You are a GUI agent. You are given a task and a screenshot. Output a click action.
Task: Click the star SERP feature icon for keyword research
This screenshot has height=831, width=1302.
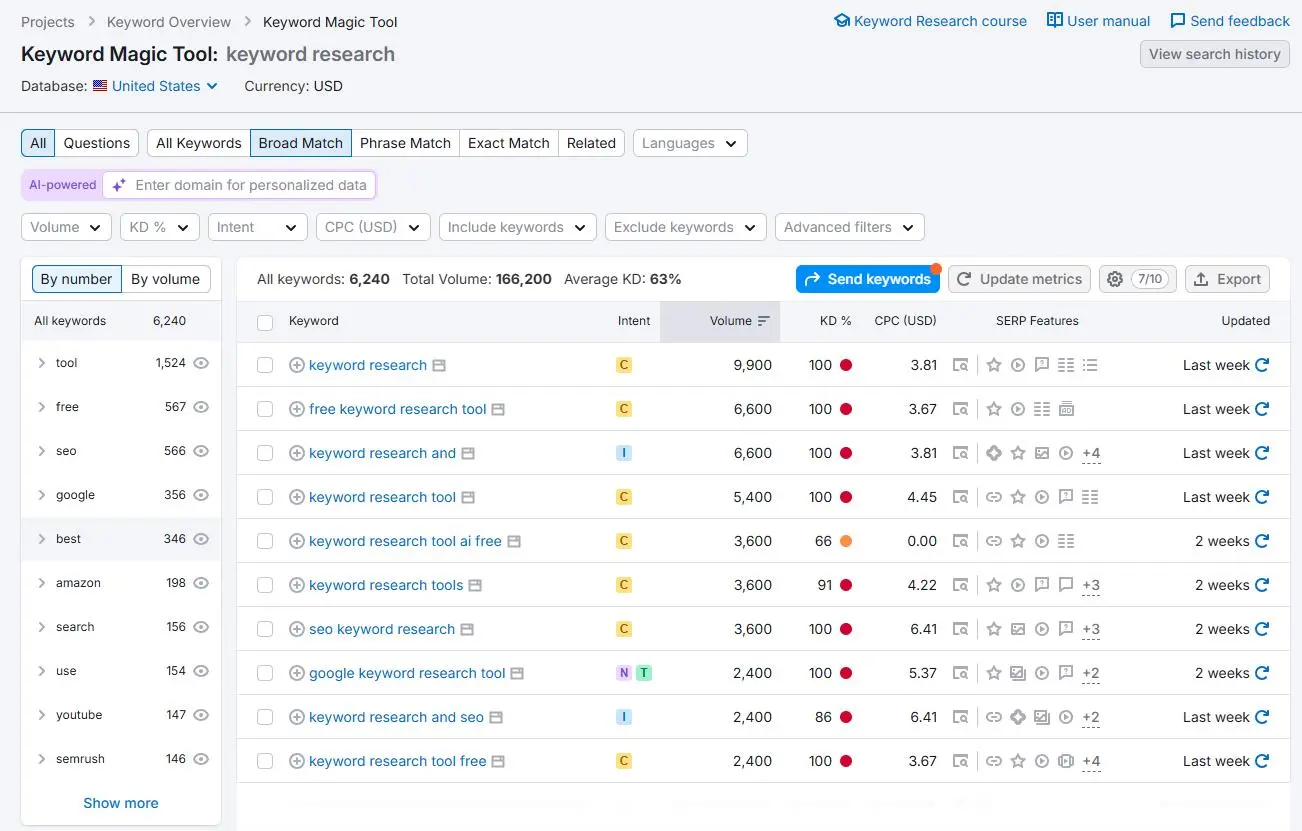pyautogui.click(x=994, y=365)
